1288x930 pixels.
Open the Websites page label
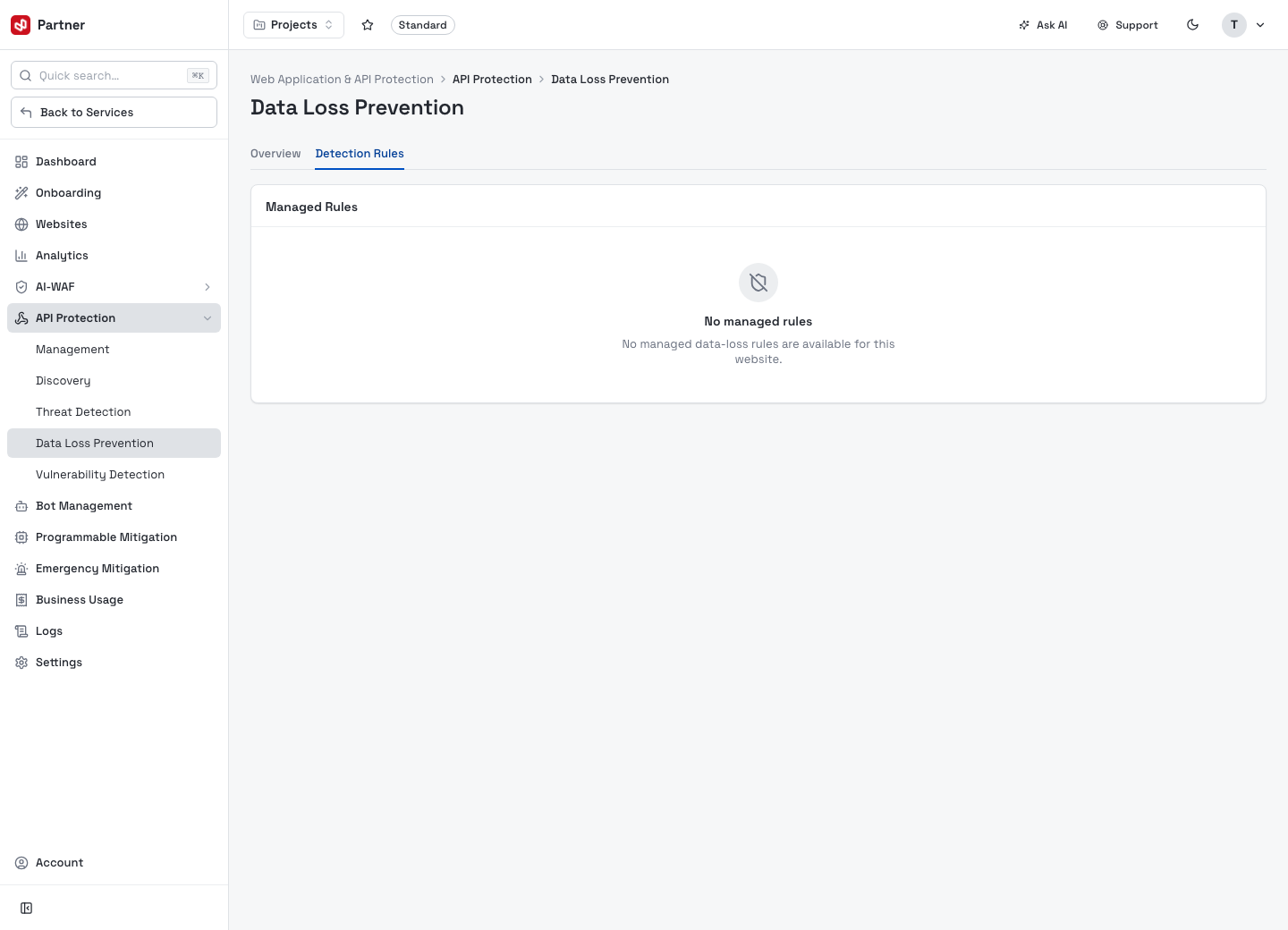[62, 224]
